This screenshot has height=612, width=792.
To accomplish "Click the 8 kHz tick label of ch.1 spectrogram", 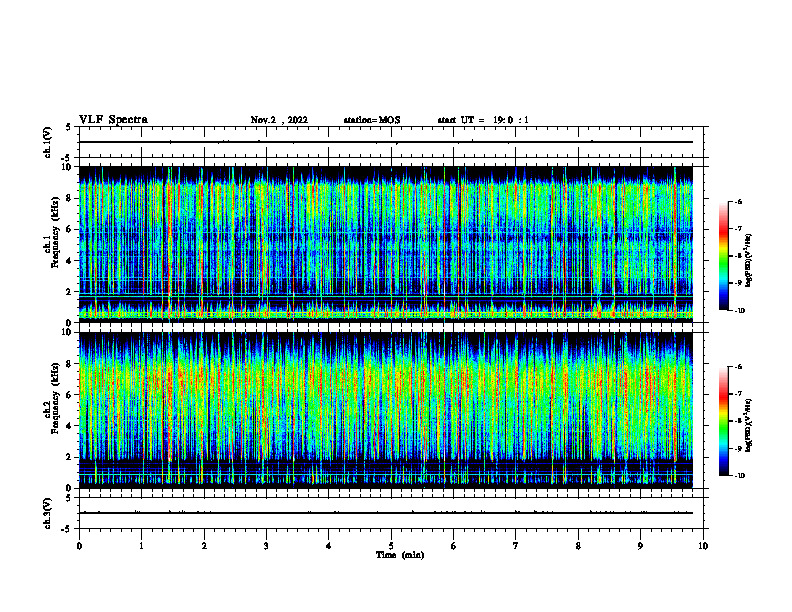I will pyautogui.click(x=70, y=198).
